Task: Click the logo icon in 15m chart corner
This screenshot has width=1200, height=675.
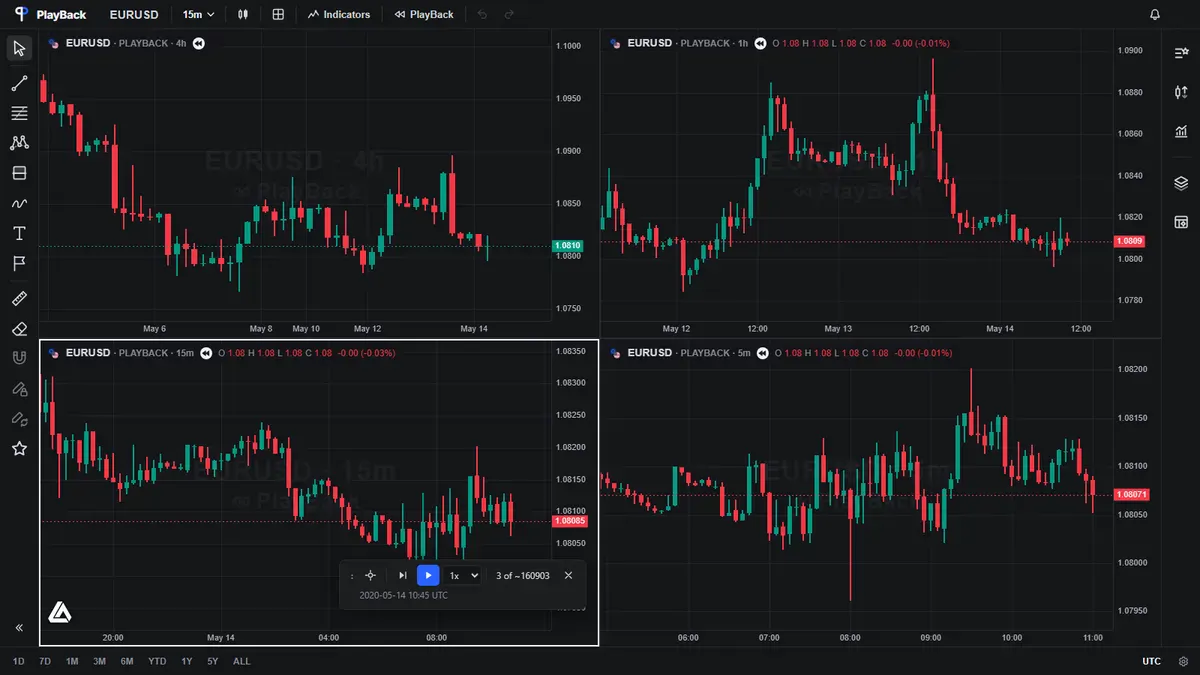Action: [60, 612]
